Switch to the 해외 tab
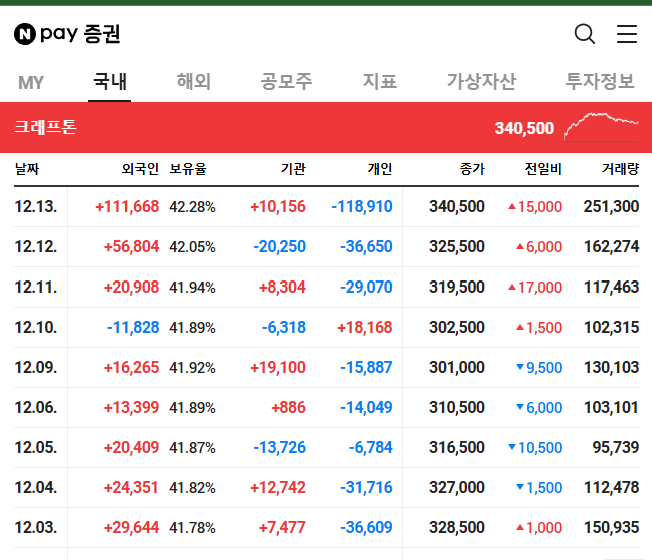The height and width of the screenshot is (560, 652). pyautogui.click(x=194, y=81)
